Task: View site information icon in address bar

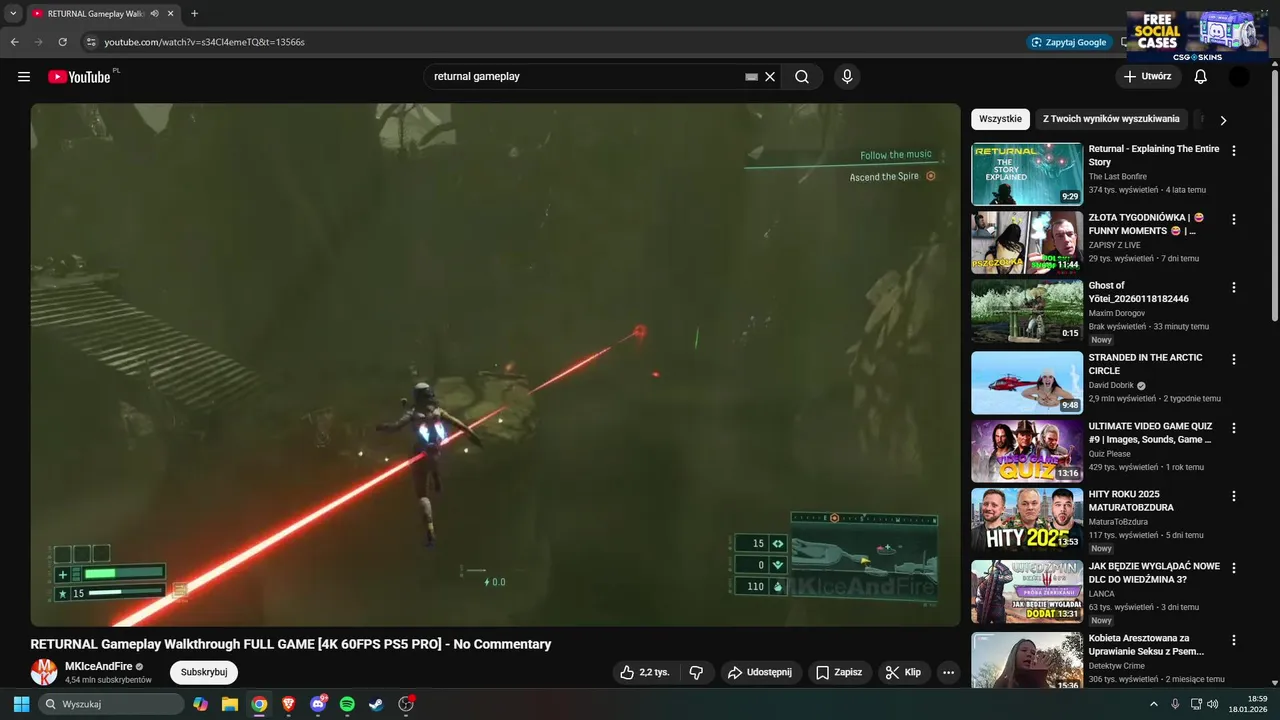Action: (90, 42)
